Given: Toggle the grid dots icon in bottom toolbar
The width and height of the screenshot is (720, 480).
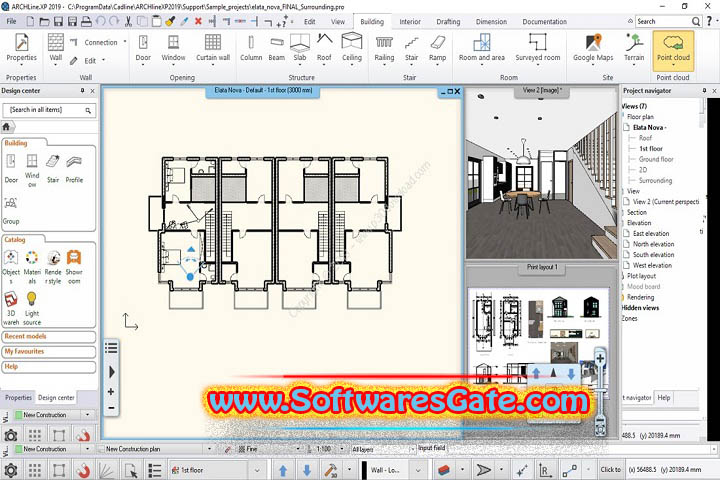Looking at the screenshot, I should click(x=34, y=470).
